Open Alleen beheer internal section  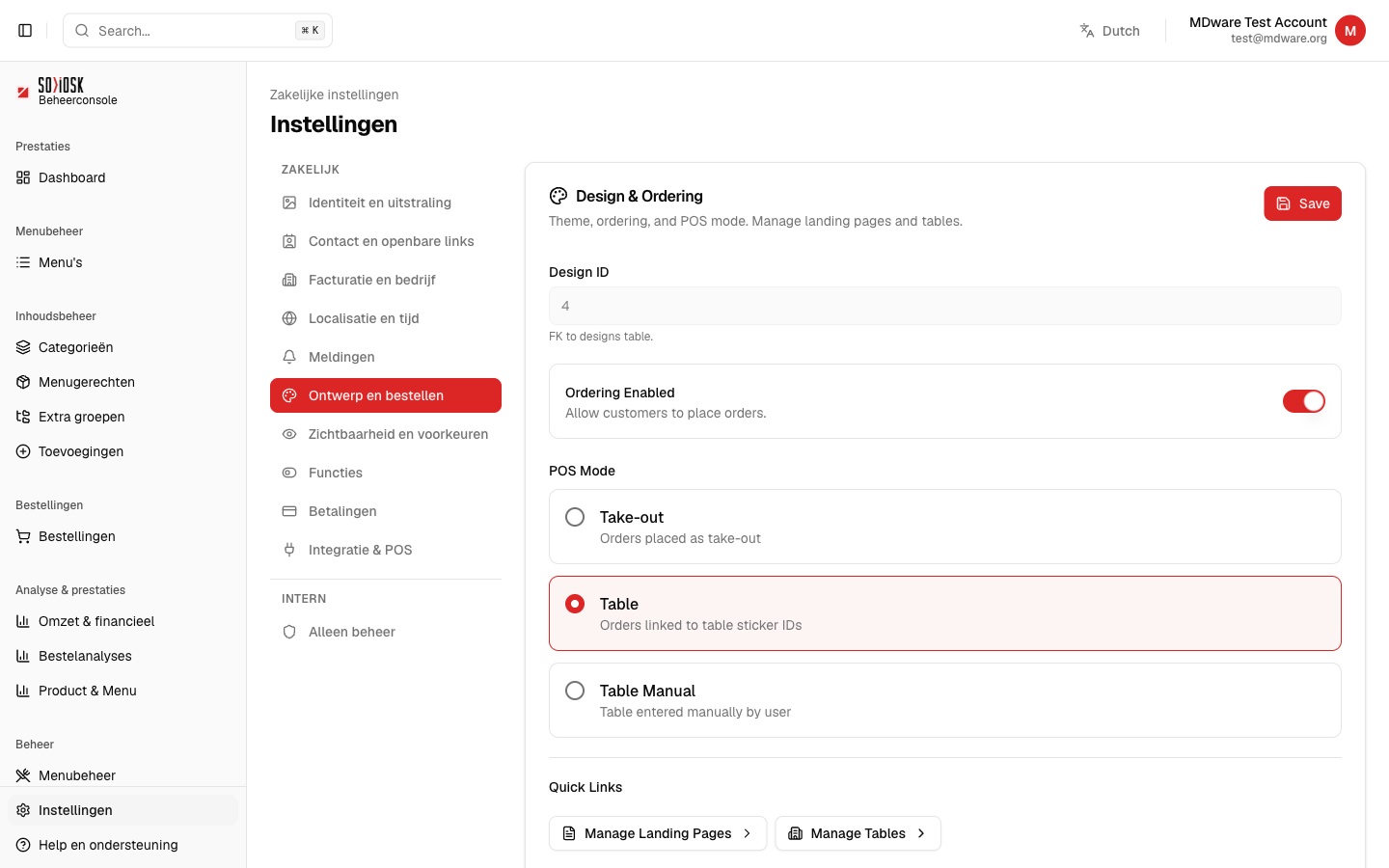(386, 632)
